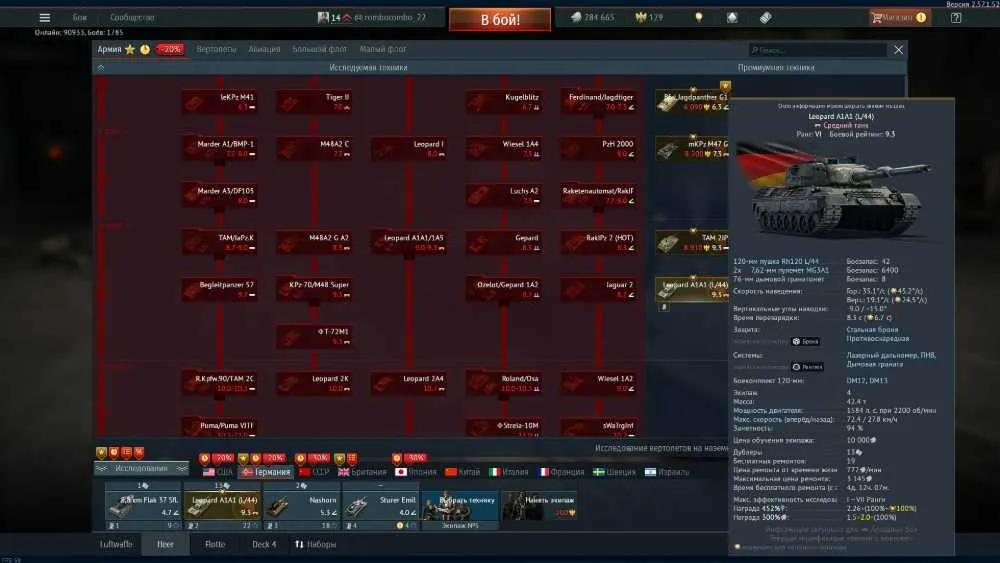This screenshot has height=563, width=1000.
Task: Select the Япония nation flag
Action: [x=416, y=472]
